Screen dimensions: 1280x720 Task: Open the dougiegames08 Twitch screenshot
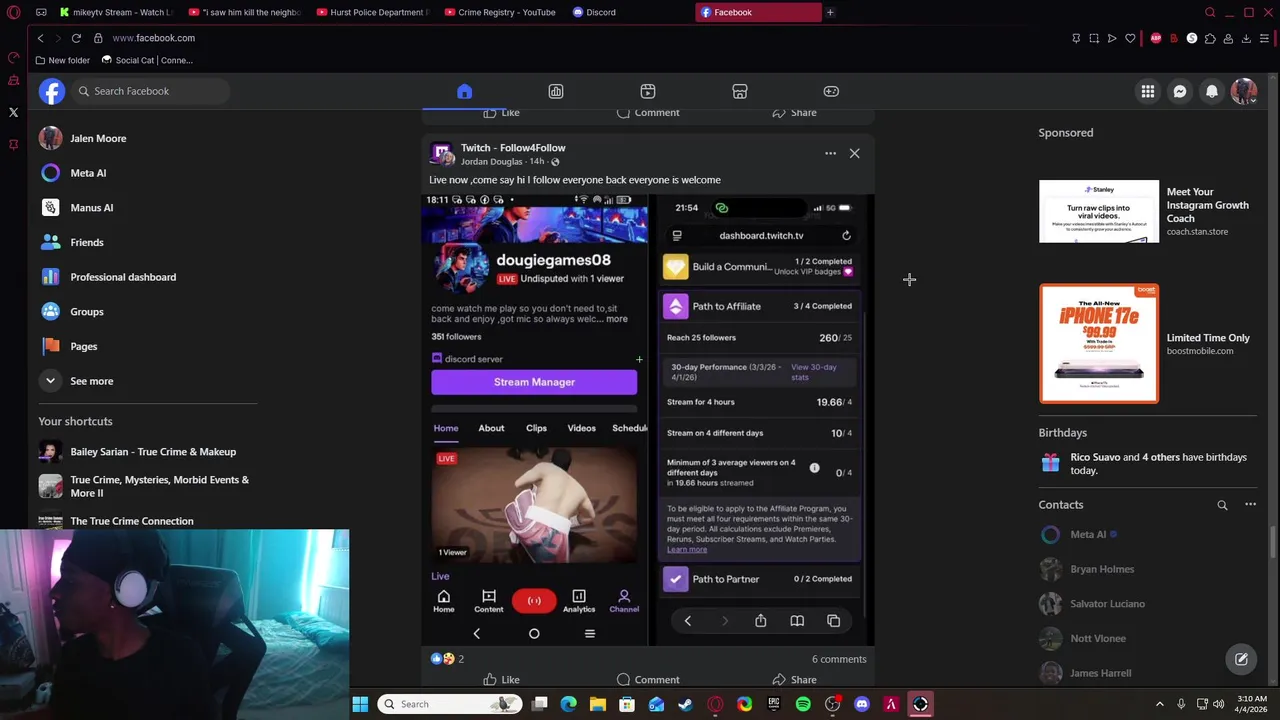[x=534, y=420]
